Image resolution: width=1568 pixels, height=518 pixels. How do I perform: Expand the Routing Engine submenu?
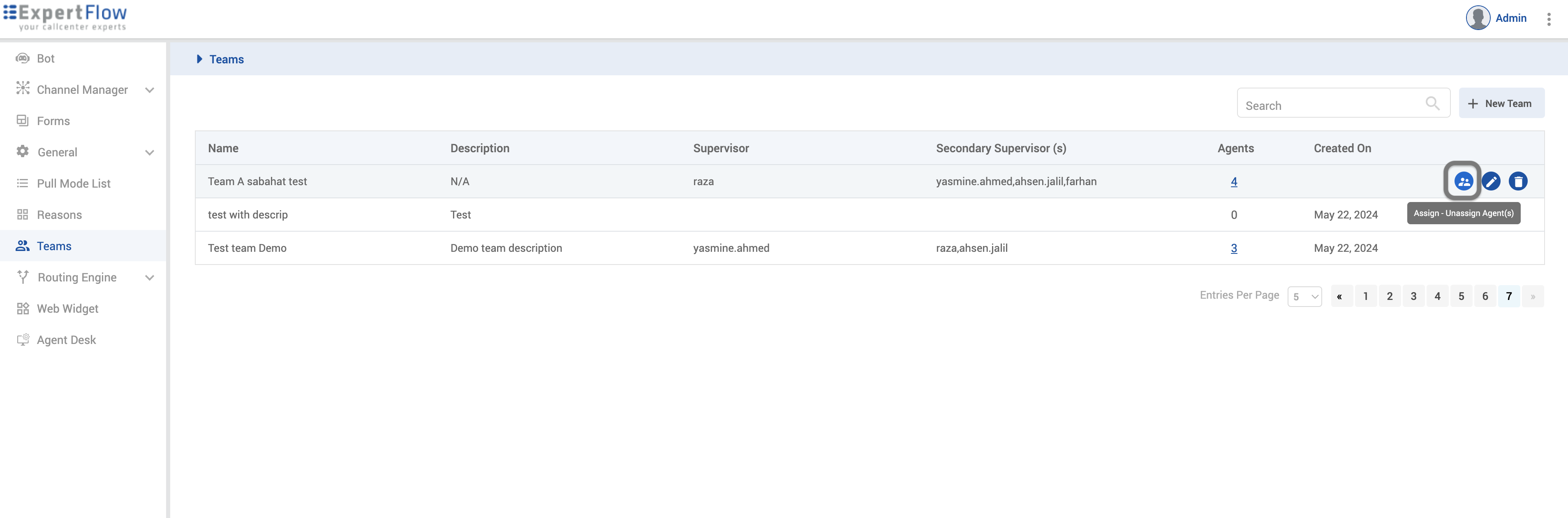click(x=149, y=277)
